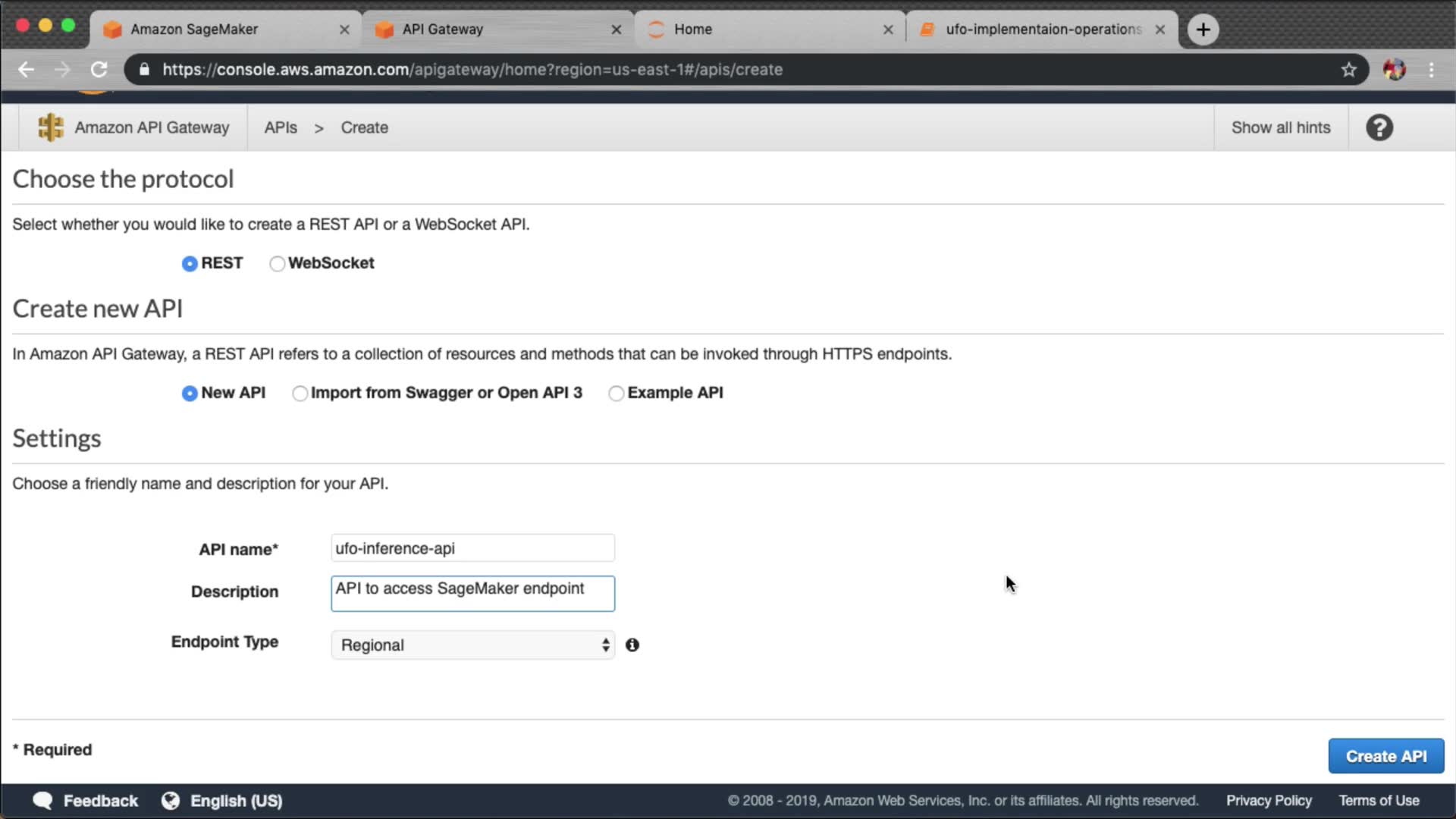Click the Amazon API Gateway logo icon
Screen dimensions: 1456x819
click(51, 127)
